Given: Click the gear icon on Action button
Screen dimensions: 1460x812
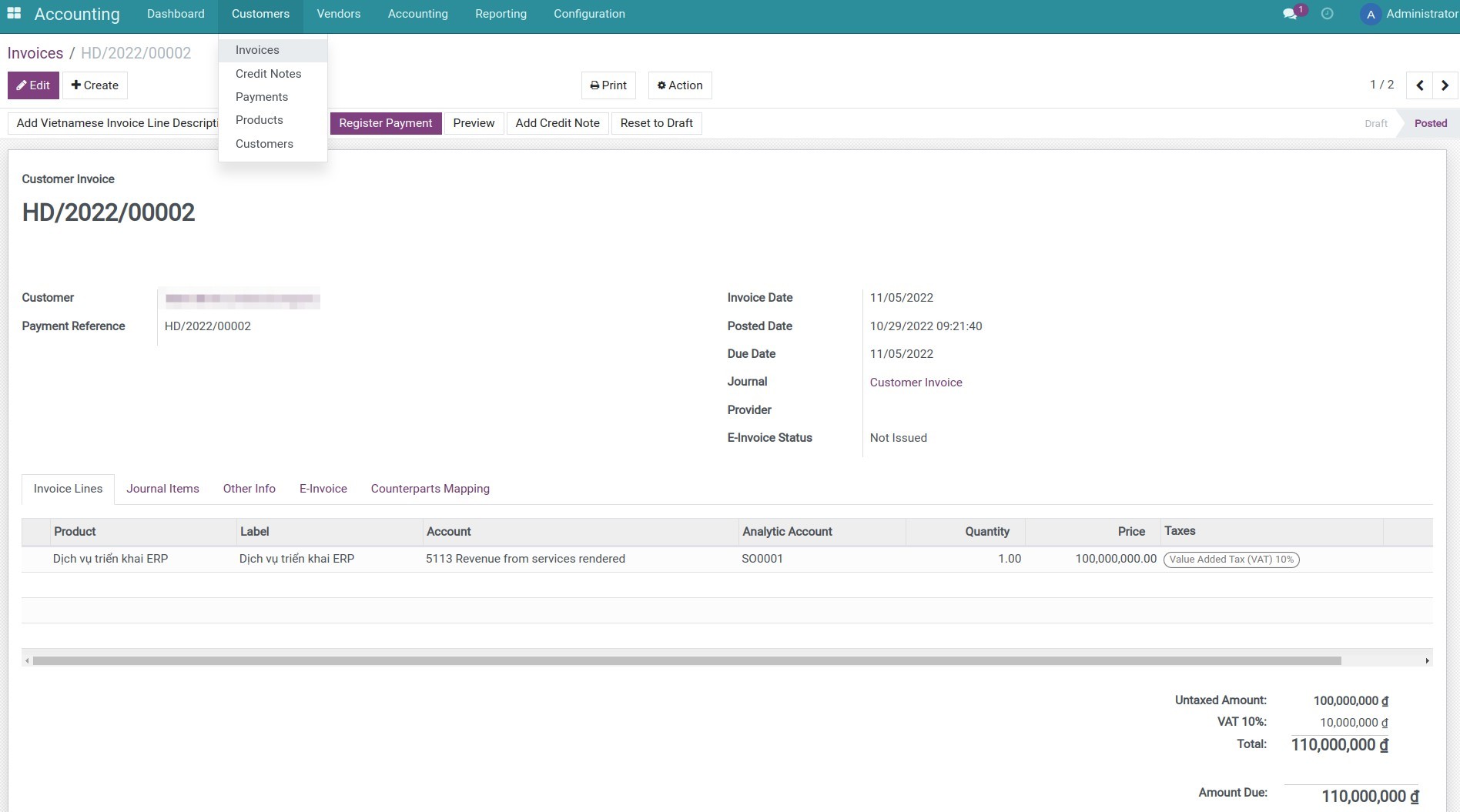Looking at the screenshot, I should (x=661, y=85).
